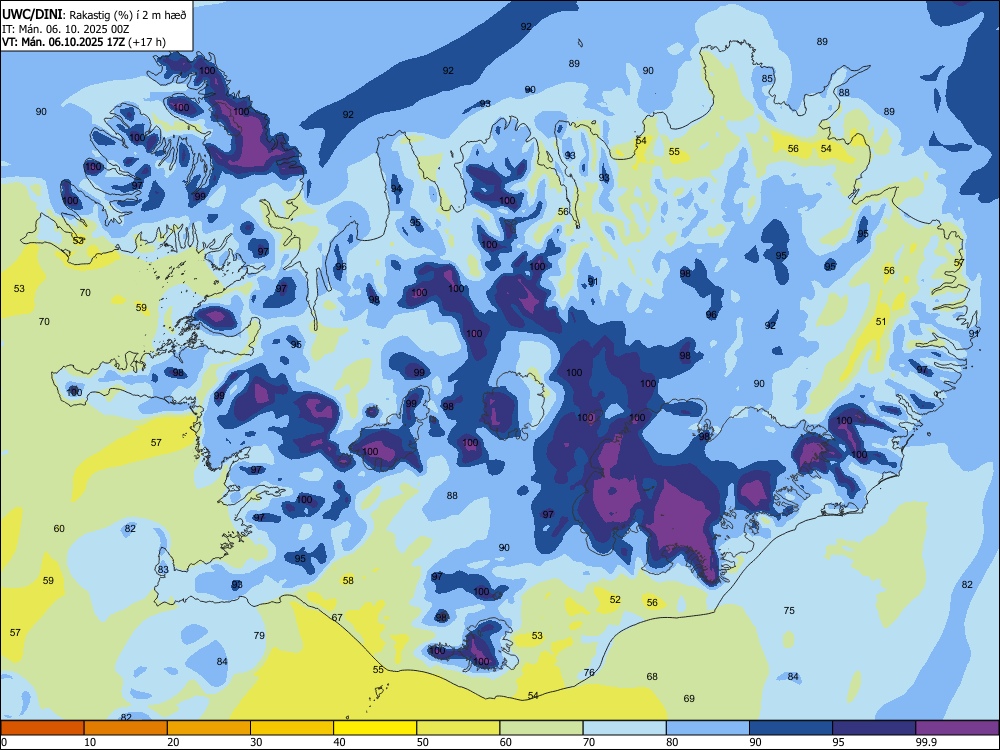Click the humidity value '67' on the south coast

337,617
